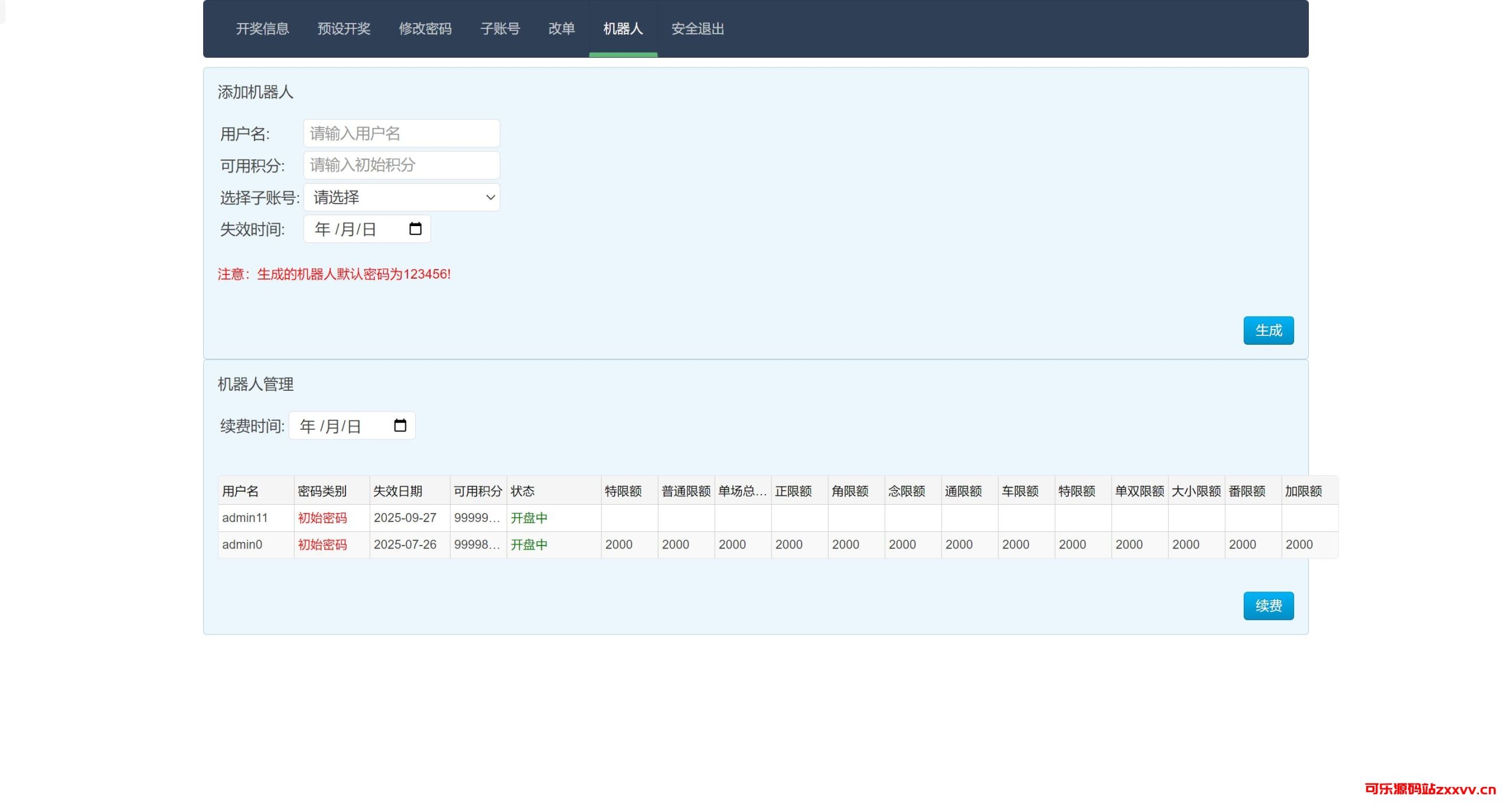Click the 通限额 column header
This screenshot has height=810, width=1512.
click(970, 491)
